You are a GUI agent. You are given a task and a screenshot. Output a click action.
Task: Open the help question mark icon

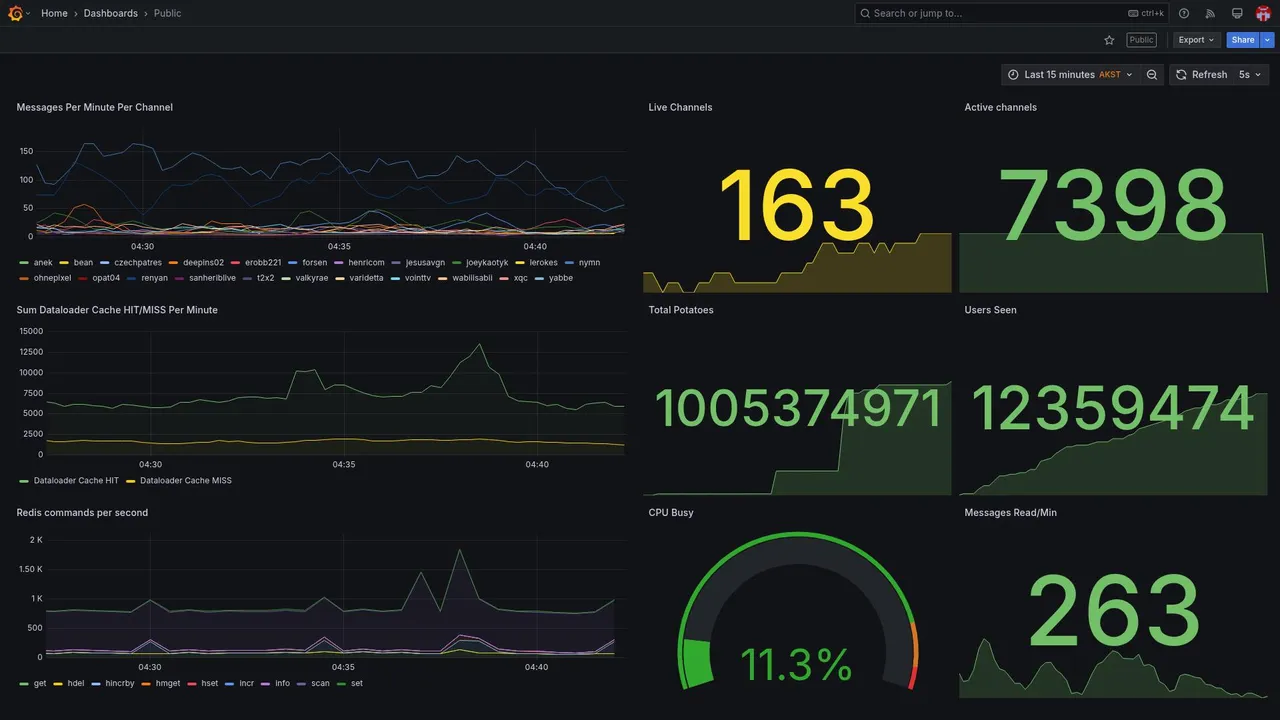pos(1184,13)
